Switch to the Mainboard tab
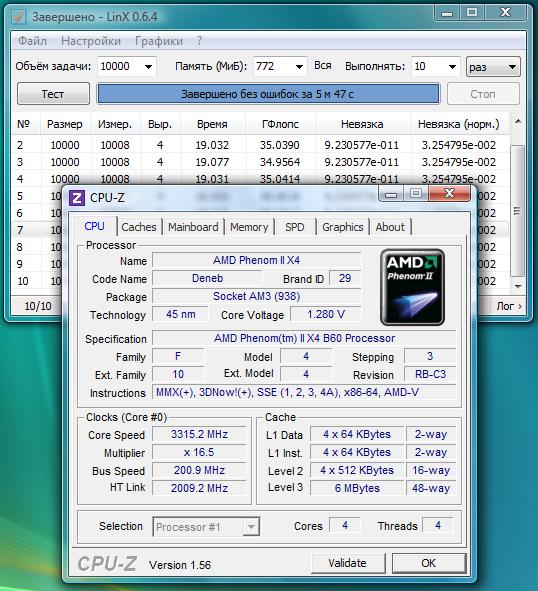The image size is (538, 591). pos(193,227)
